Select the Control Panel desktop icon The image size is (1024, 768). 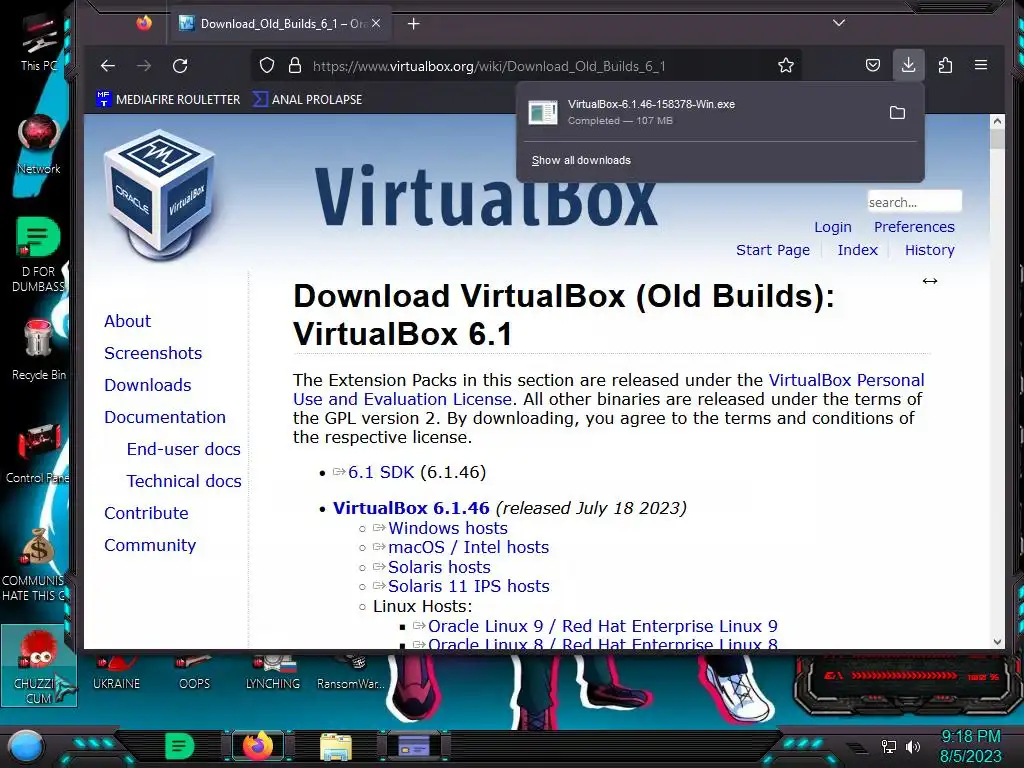pos(37,454)
